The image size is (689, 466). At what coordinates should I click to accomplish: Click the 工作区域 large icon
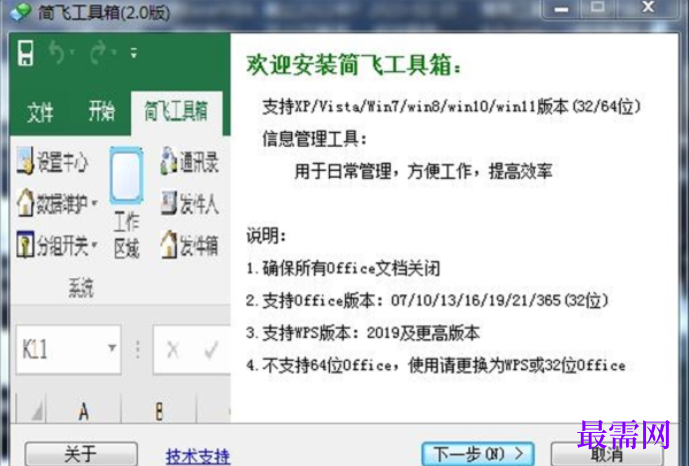pyautogui.click(x=126, y=176)
